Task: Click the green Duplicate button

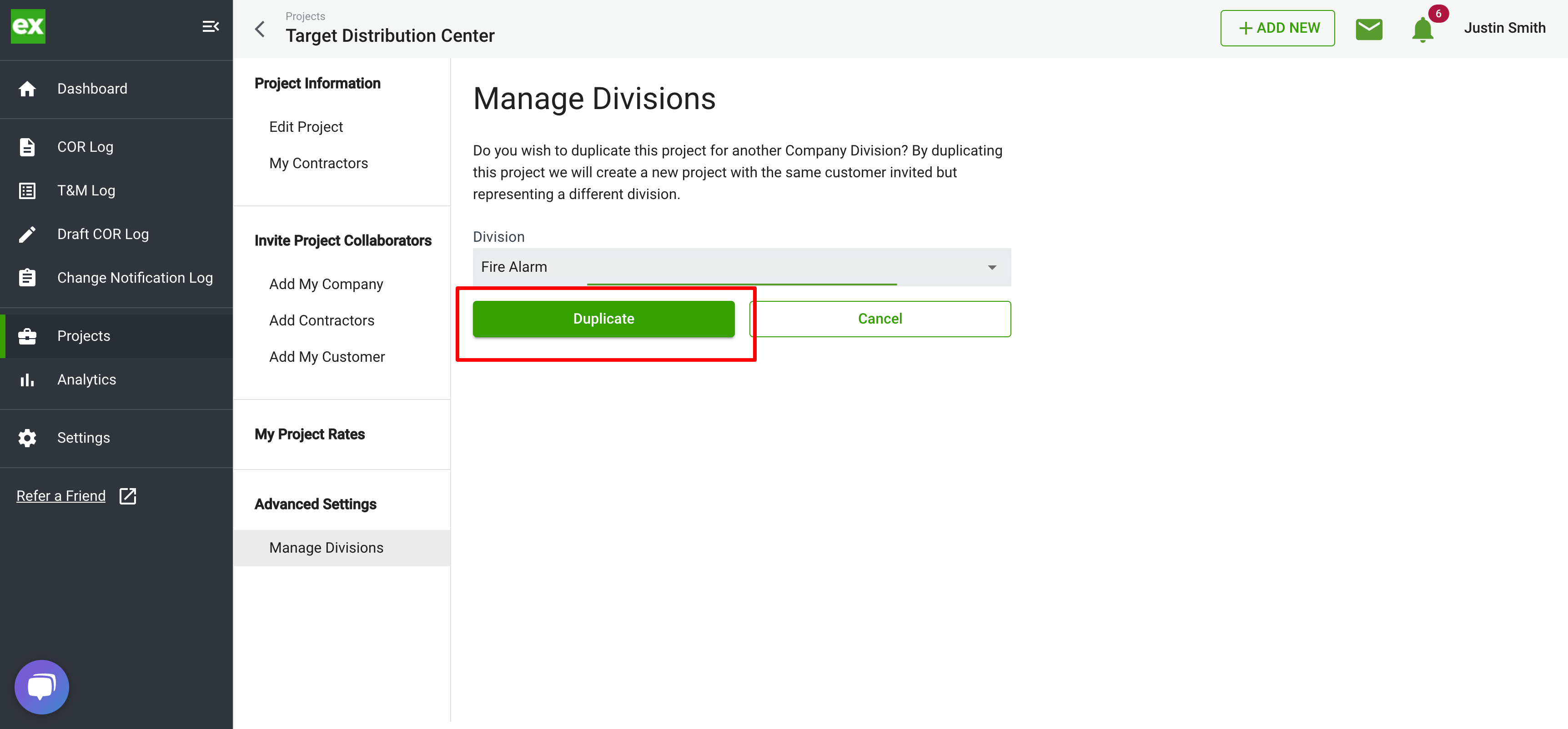Action: (603, 319)
